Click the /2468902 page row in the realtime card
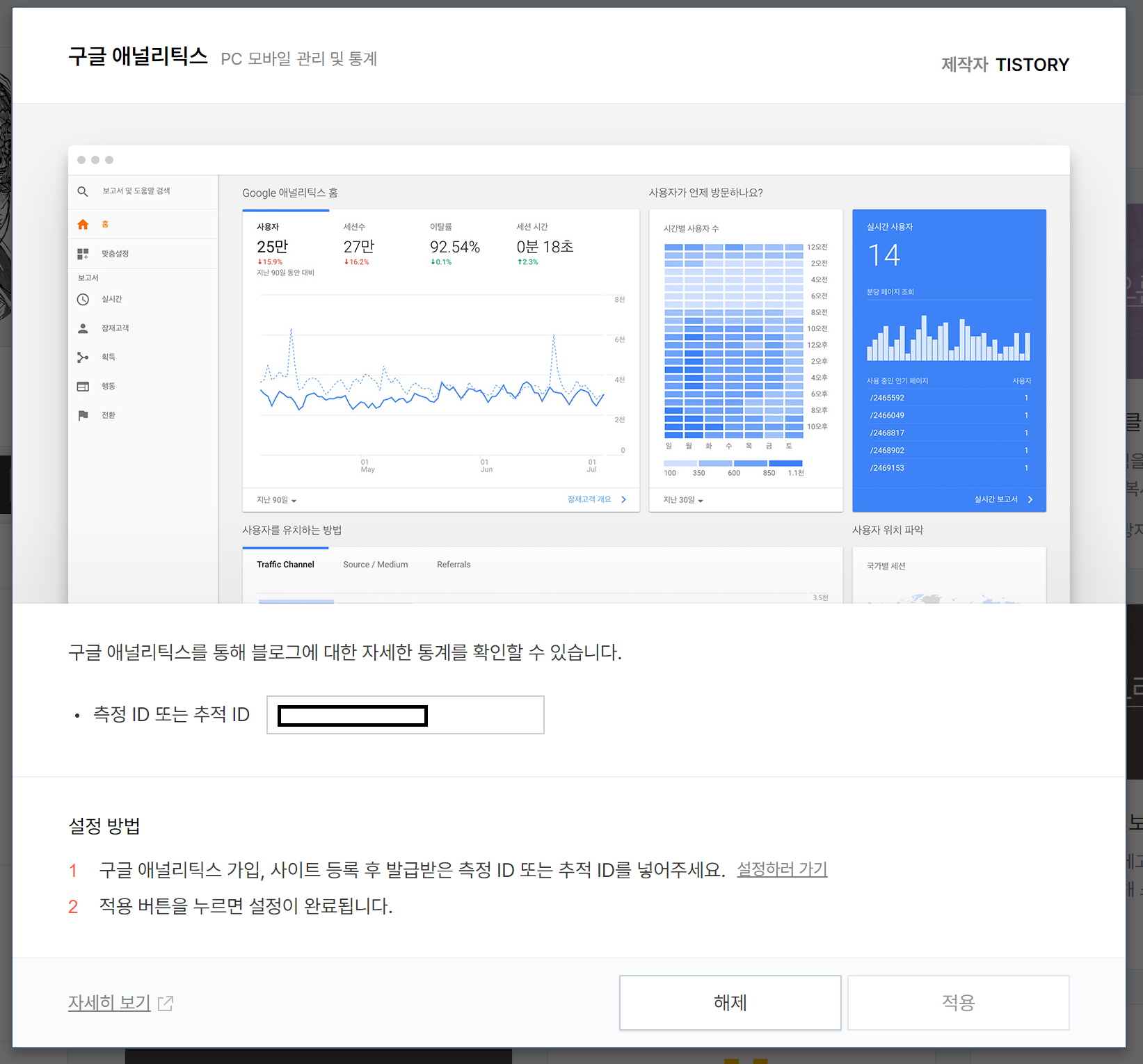 coord(949,451)
